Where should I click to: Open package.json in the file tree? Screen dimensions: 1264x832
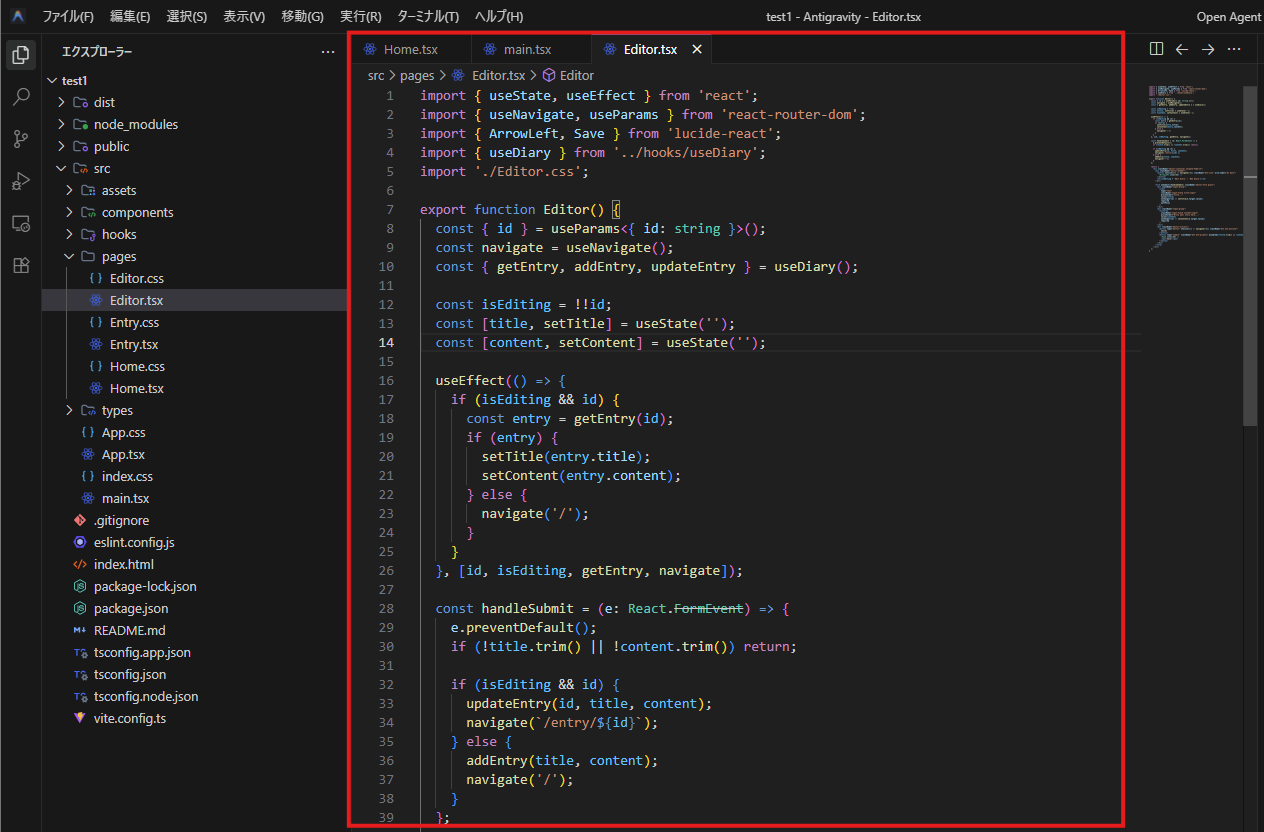pos(131,608)
